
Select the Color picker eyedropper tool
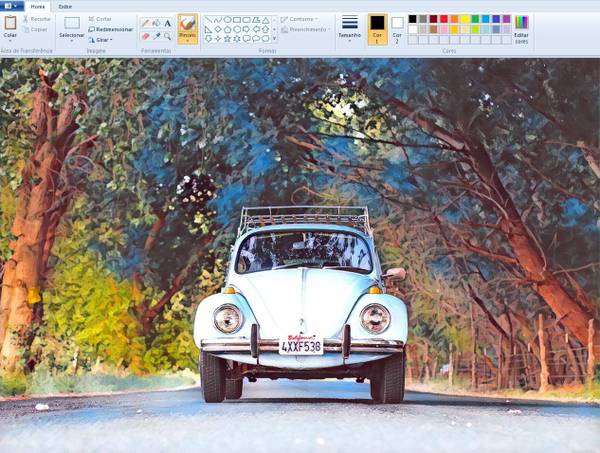coord(157,36)
